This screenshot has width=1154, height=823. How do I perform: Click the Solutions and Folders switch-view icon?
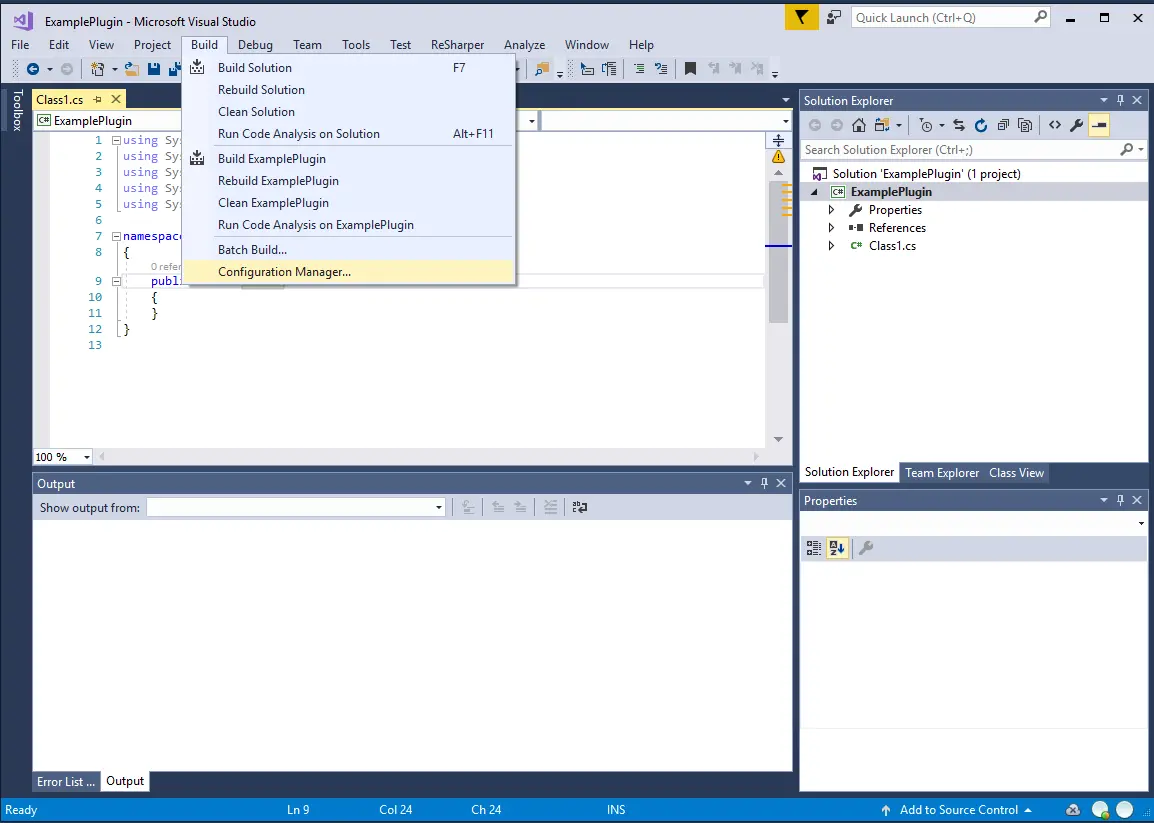point(882,125)
